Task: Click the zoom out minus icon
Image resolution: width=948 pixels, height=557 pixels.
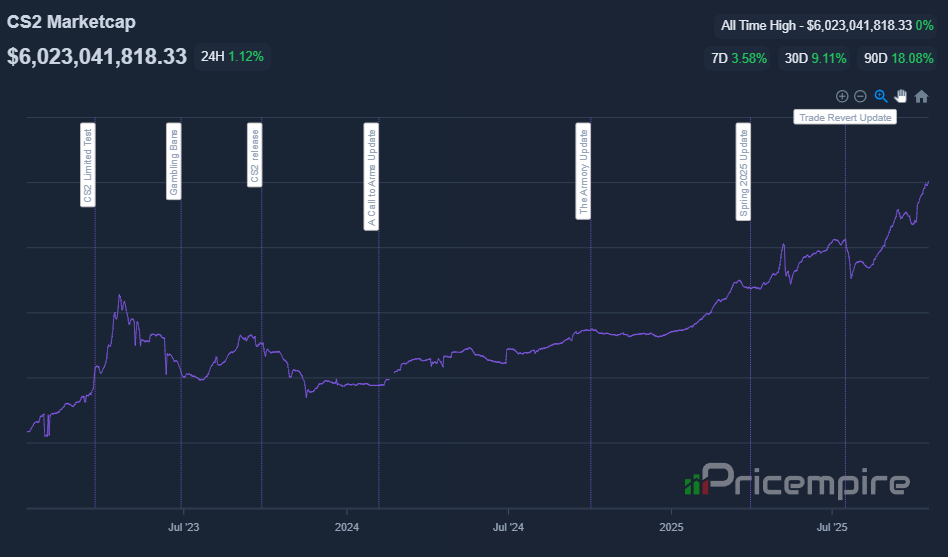Action: 860,96
